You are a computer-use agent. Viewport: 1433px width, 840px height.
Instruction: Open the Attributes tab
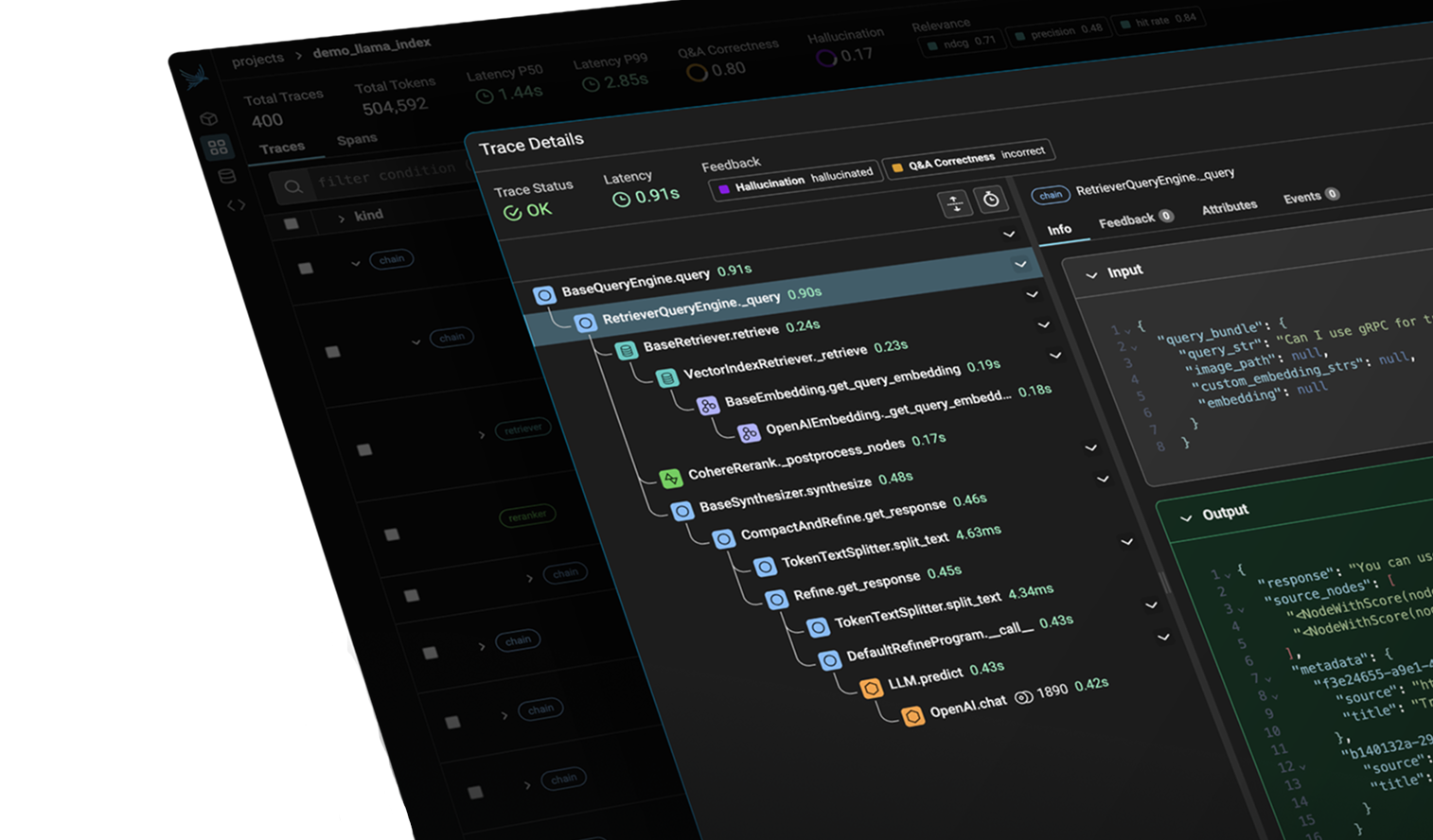tap(1230, 207)
